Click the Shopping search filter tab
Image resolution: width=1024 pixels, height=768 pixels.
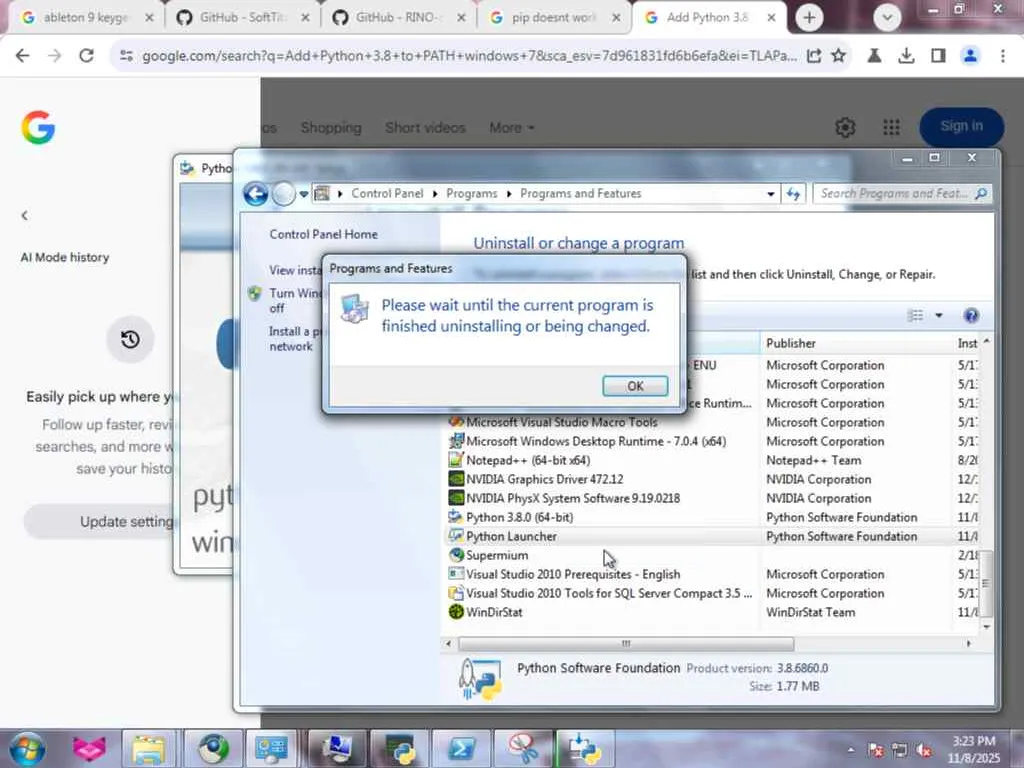click(x=331, y=127)
